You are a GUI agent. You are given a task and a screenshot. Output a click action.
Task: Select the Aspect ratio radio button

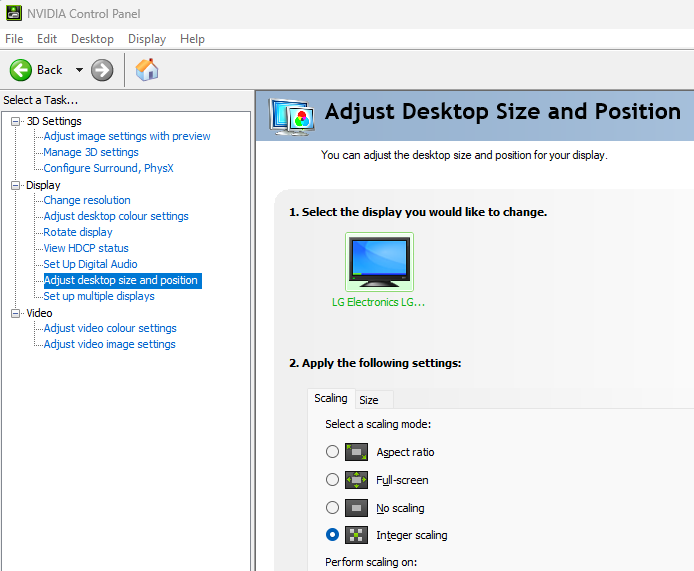pos(332,451)
